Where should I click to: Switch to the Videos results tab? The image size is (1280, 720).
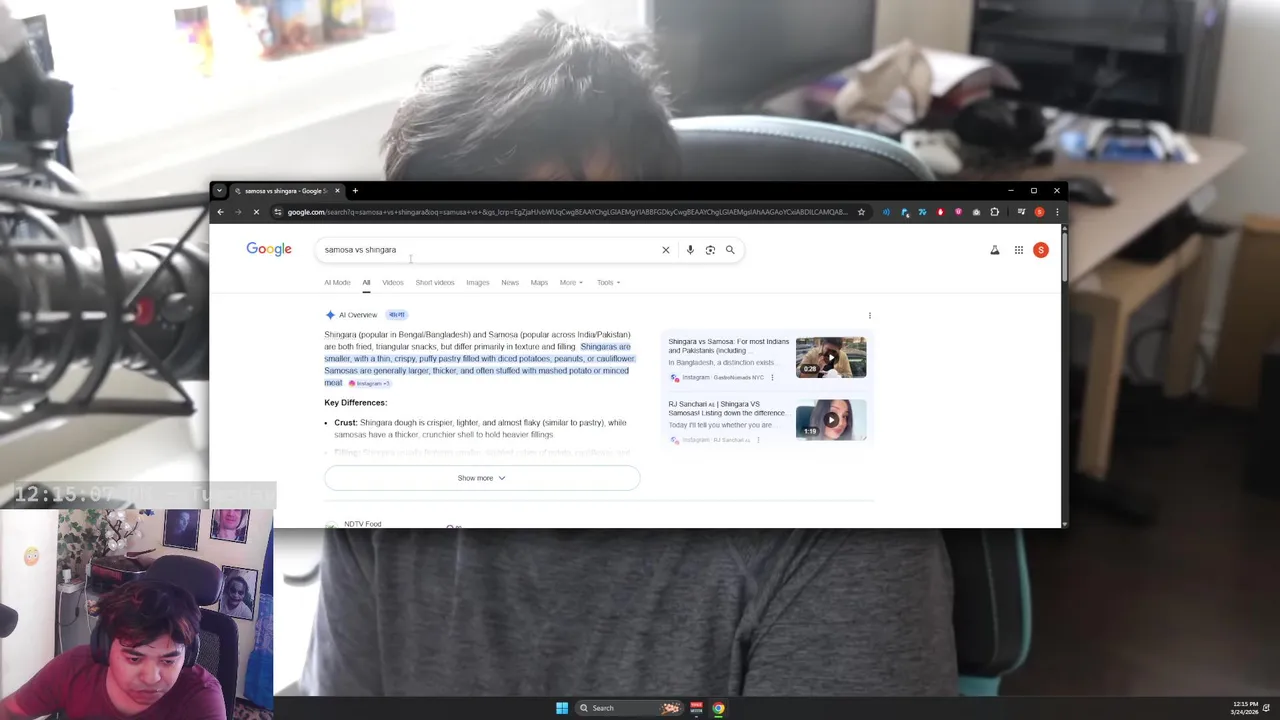pos(393,282)
